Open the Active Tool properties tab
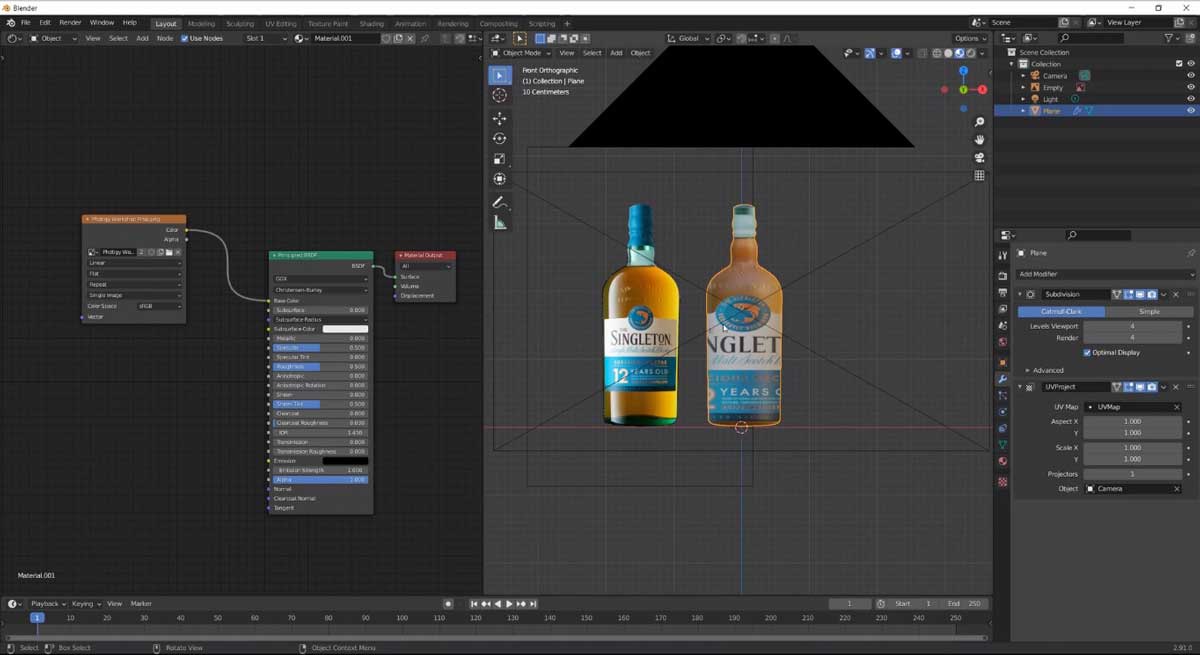 [1002, 256]
